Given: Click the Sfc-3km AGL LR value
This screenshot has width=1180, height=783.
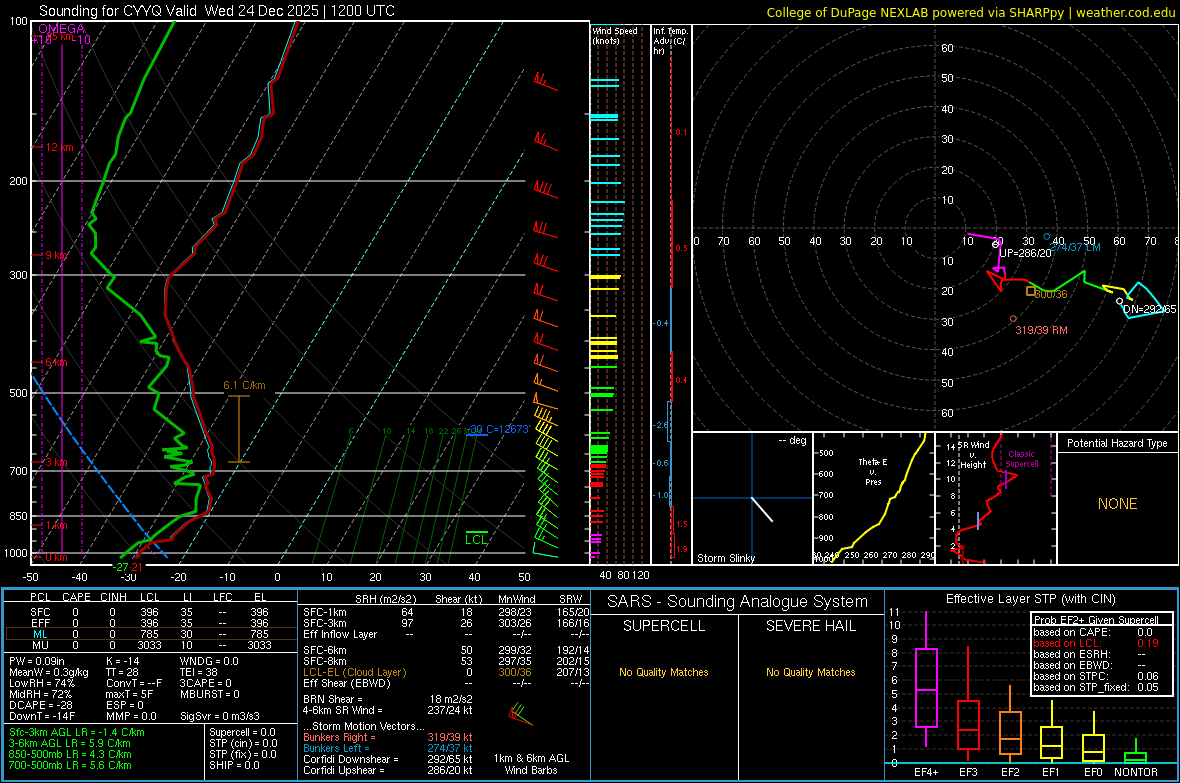Looking at the screenshot, I should coord(77,732).
